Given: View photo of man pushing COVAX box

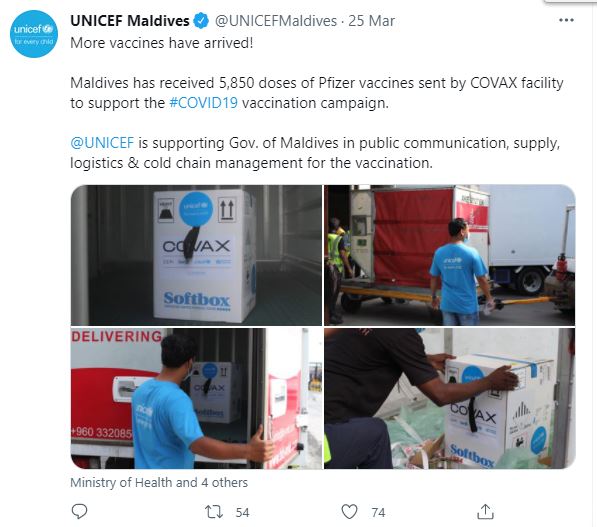Looking at the screenshot, I should point(450,398).
